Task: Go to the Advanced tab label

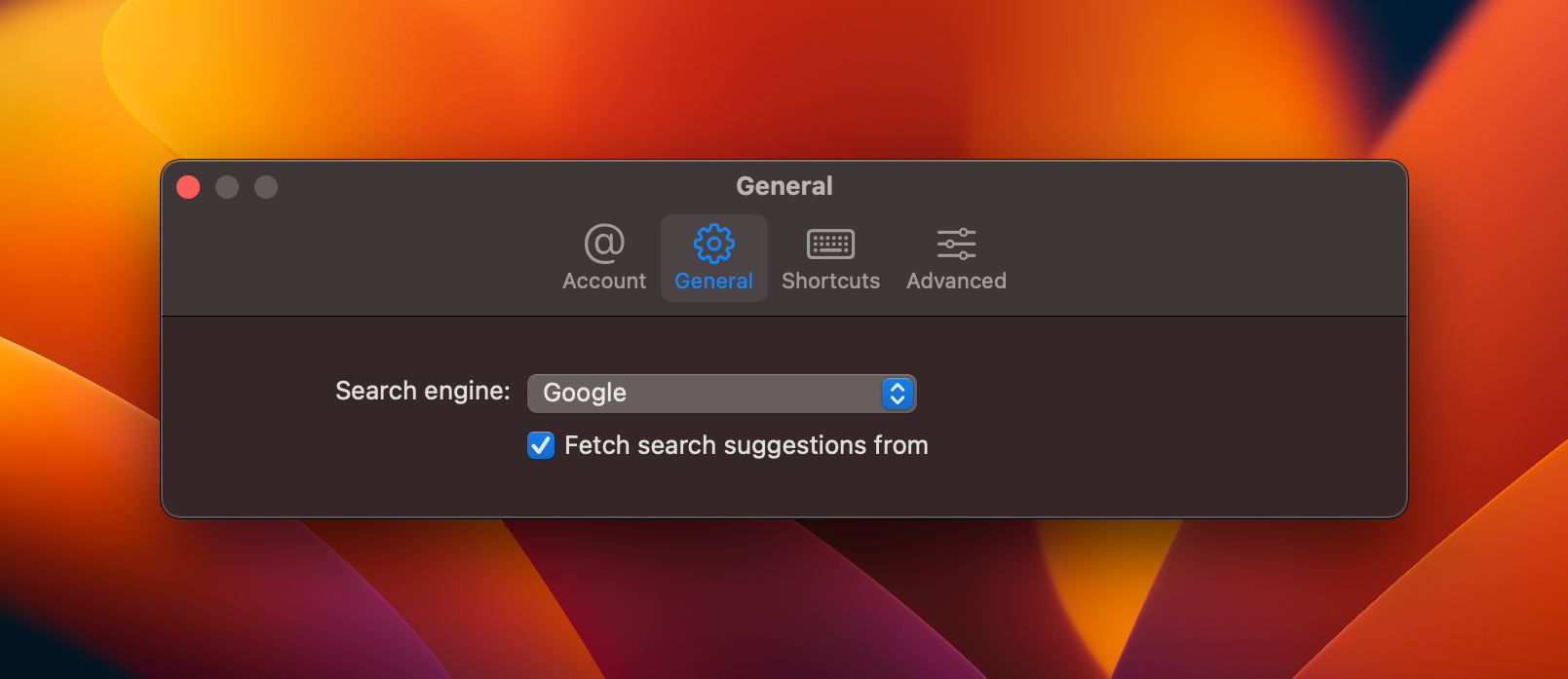Action: [x=956, y=281]
